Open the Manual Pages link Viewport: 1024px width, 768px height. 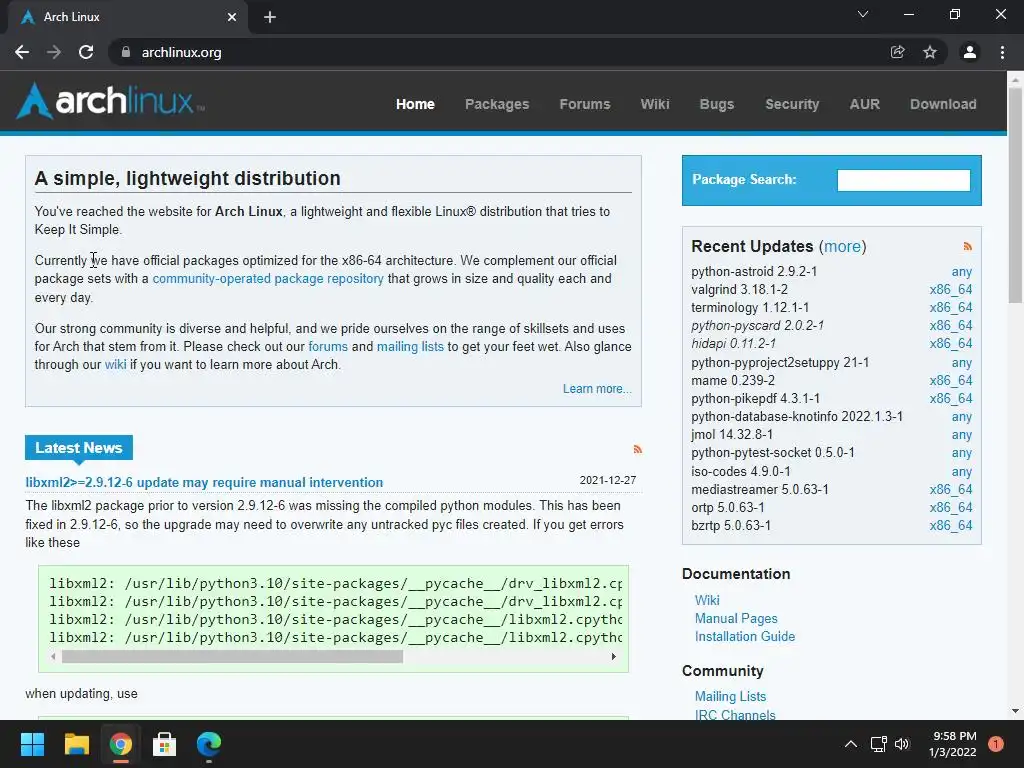[x=736, y=618]
